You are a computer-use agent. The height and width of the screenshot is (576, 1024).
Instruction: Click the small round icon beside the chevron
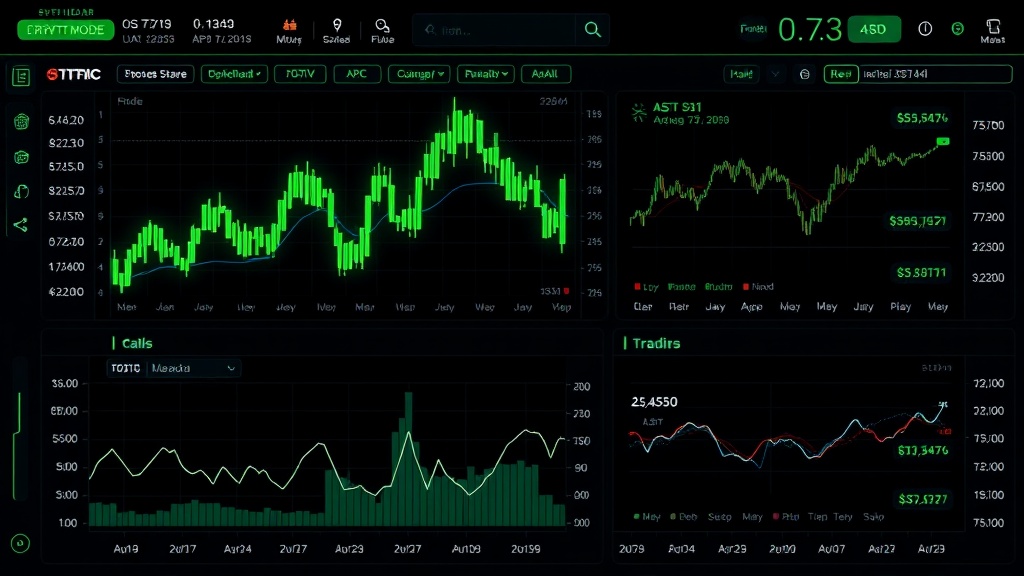pyautogui.click(x=805, y=74)
